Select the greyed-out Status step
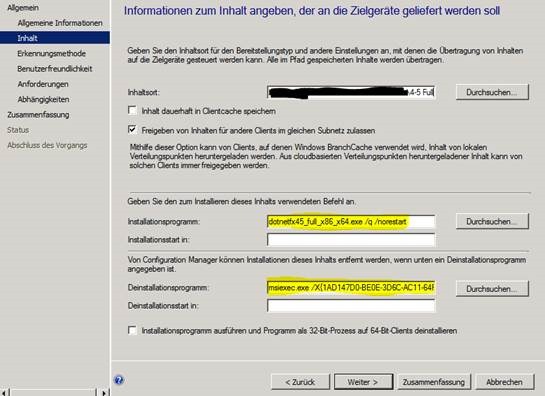Image resolution: width=545 pixels, height=396 pixels. tap(18, 130)
